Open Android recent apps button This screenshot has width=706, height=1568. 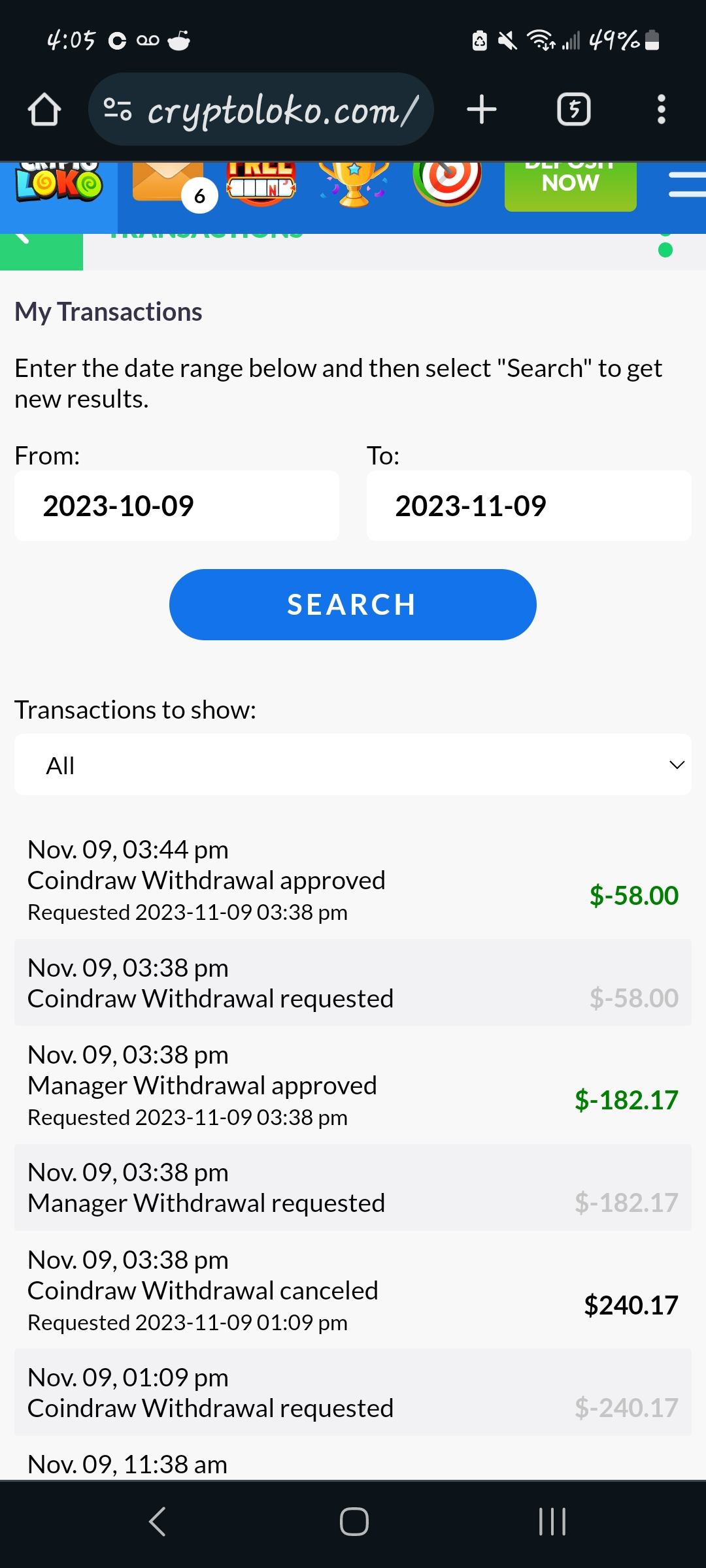(552, 1521)
